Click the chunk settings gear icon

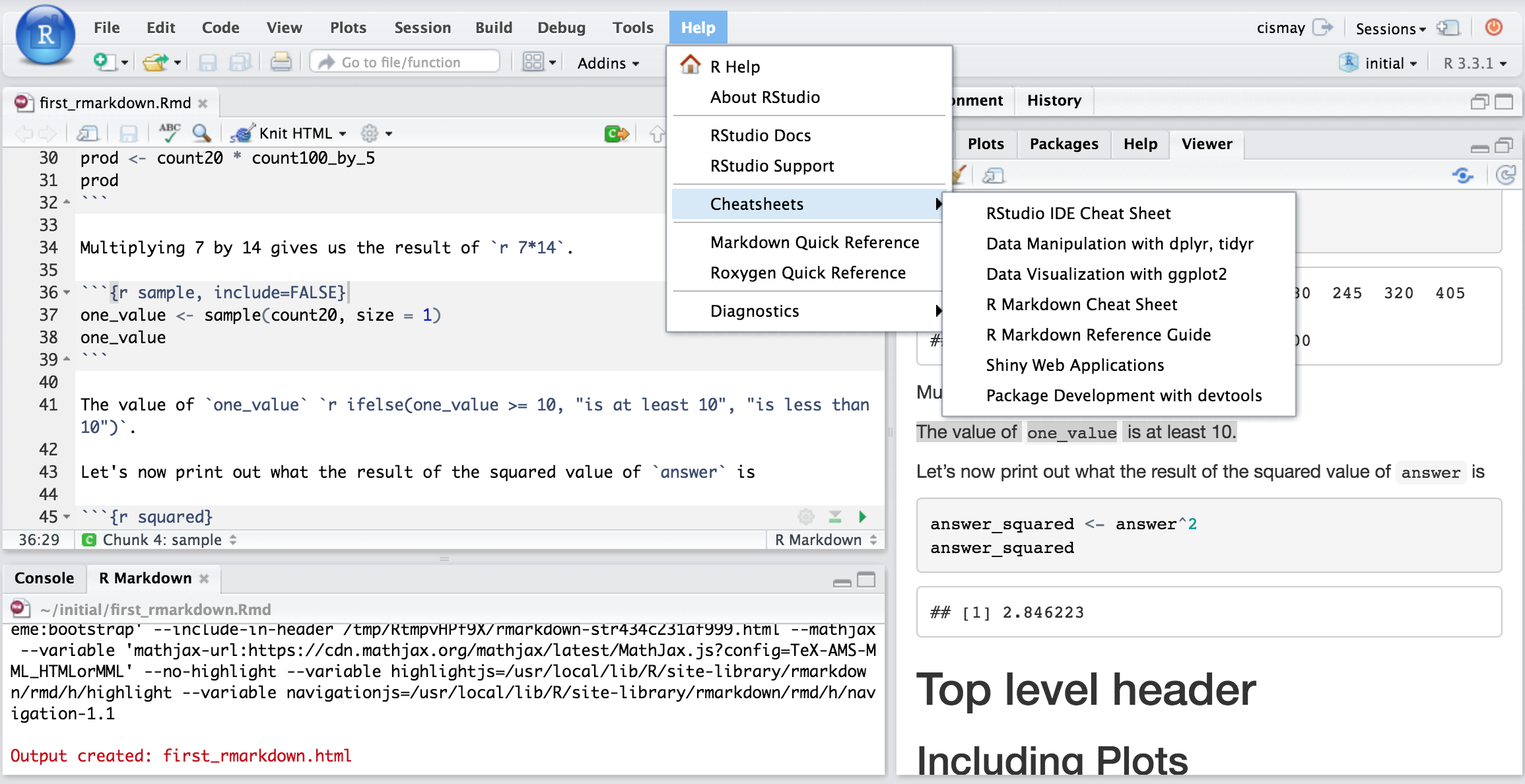point(806,516)
